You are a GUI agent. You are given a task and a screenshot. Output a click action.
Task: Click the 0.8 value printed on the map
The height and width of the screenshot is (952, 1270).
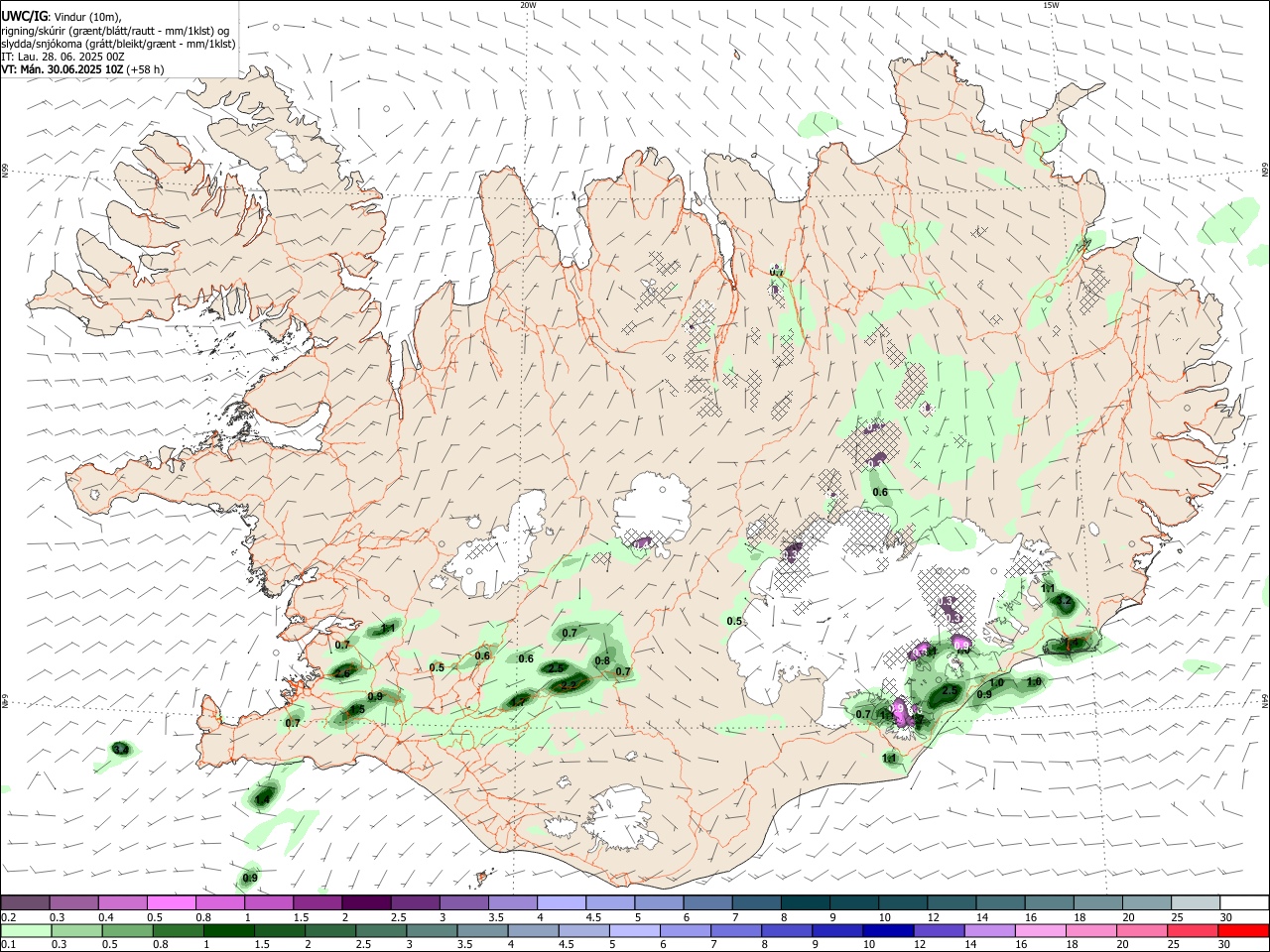point(602,661)
